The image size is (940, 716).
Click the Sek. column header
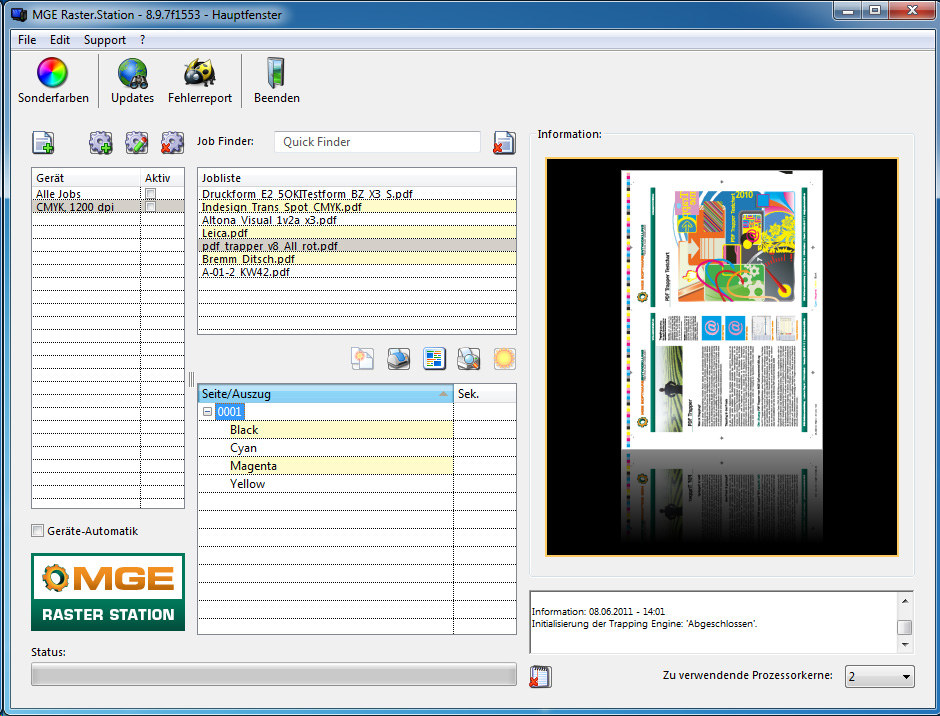[x=485, y=394]
